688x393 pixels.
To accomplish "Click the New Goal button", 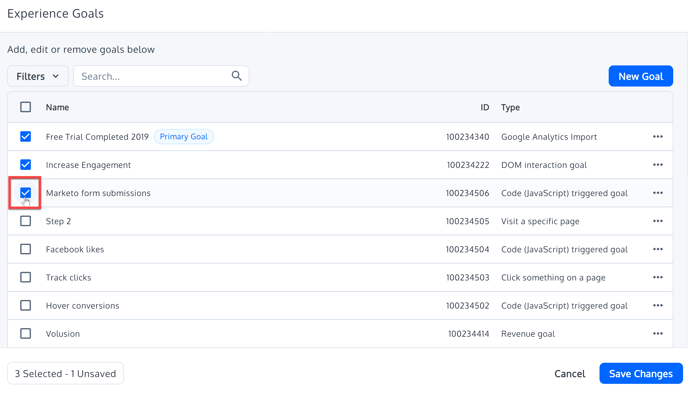I will click(x=641, y=76).
